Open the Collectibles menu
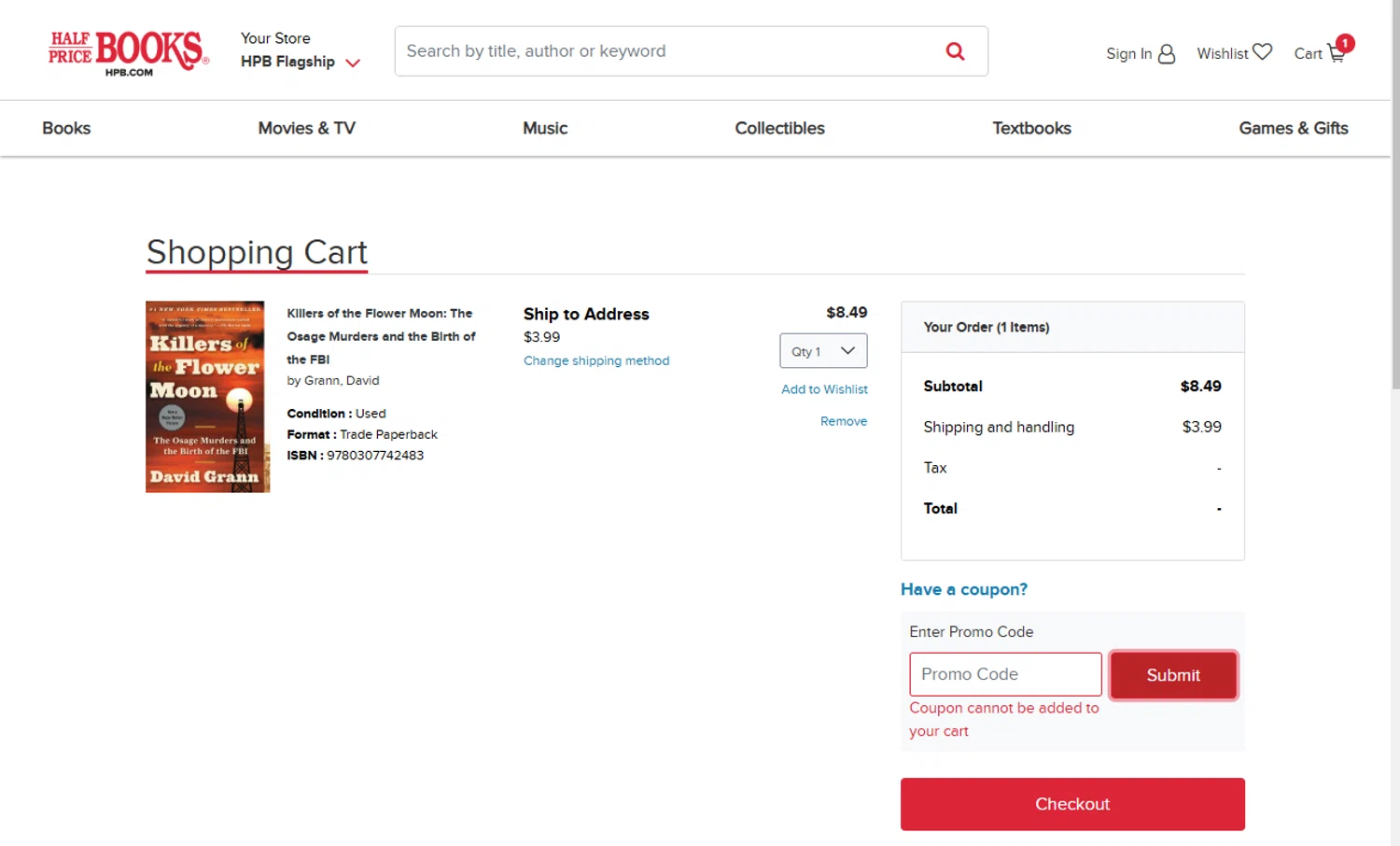The width and height of the screenshot is (1400, 846). tap(779, 128)
